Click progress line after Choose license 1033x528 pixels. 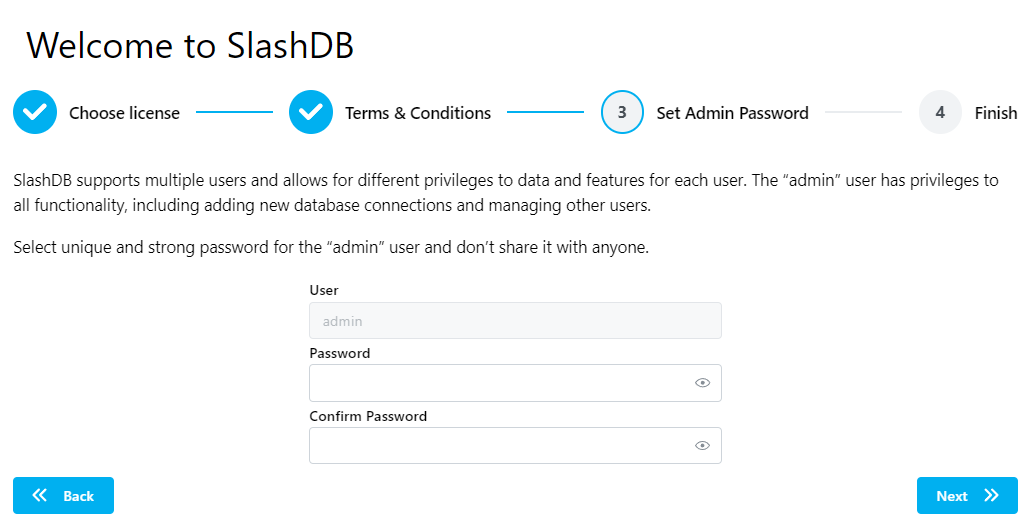234,113
